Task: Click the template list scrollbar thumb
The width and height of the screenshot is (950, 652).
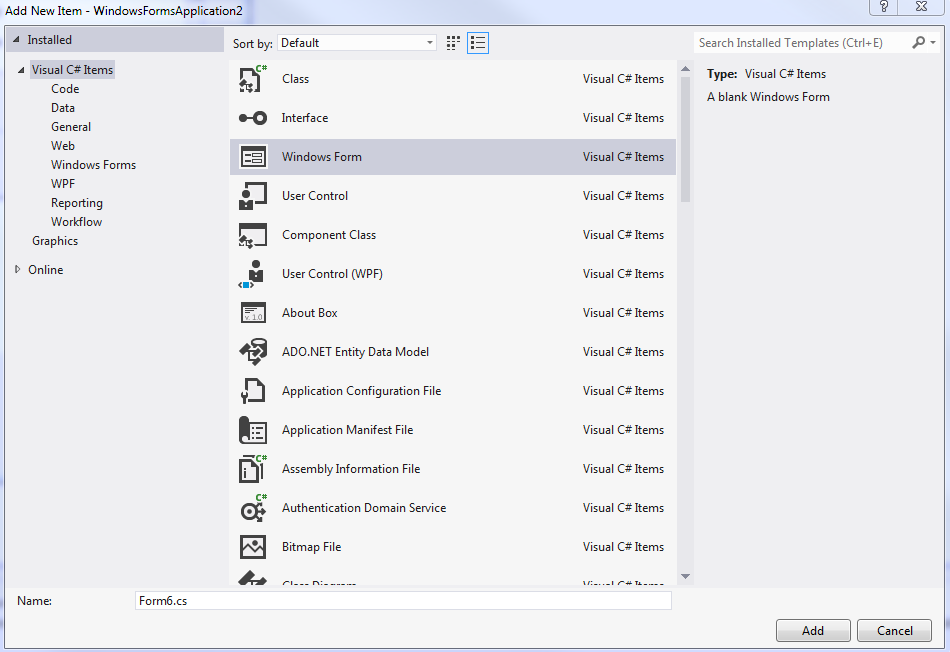Action: (685, 140)
